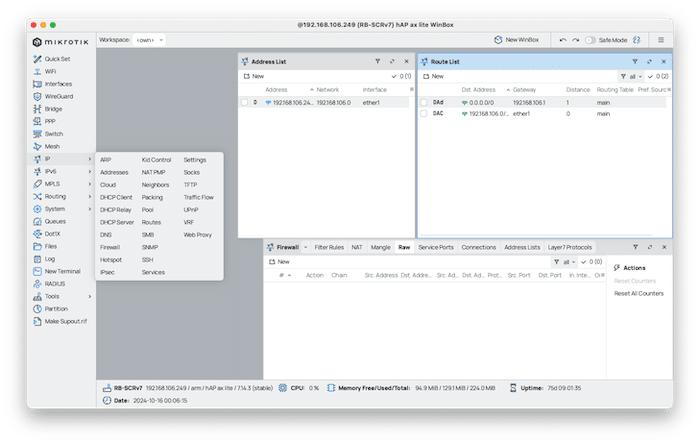The height and width of the screenshot is (444, 700).
Task: Sort by the Dst. Address column in Route List
Action: (478, 90)
